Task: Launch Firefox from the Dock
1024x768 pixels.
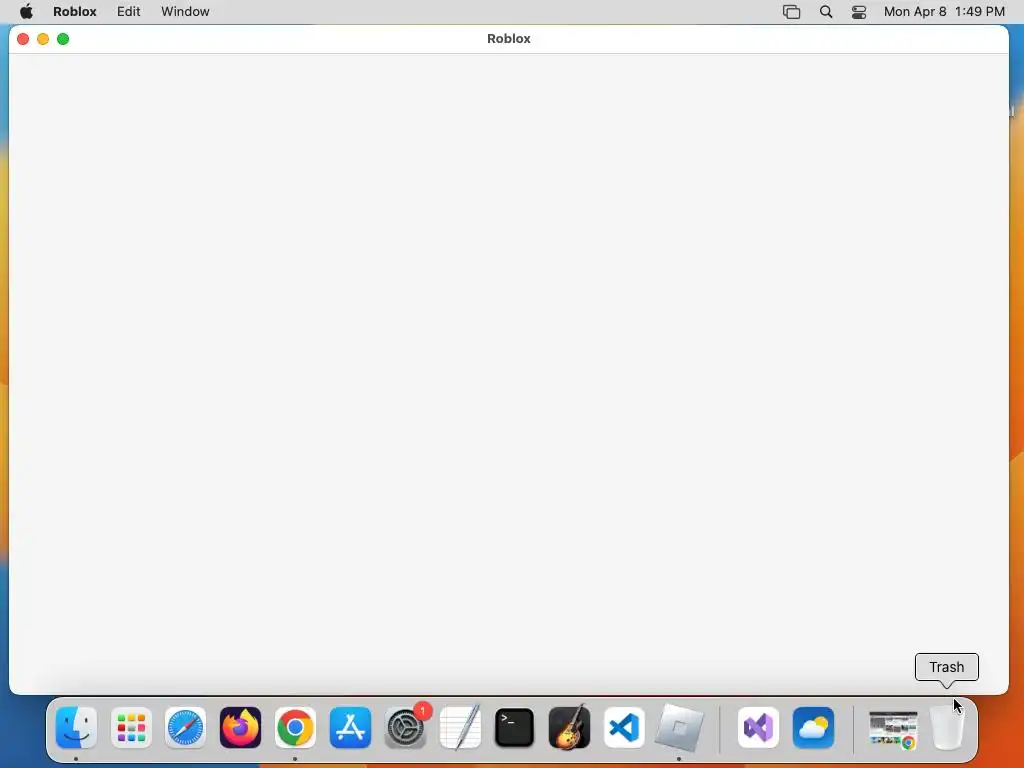Action: [x=240, y=728]
